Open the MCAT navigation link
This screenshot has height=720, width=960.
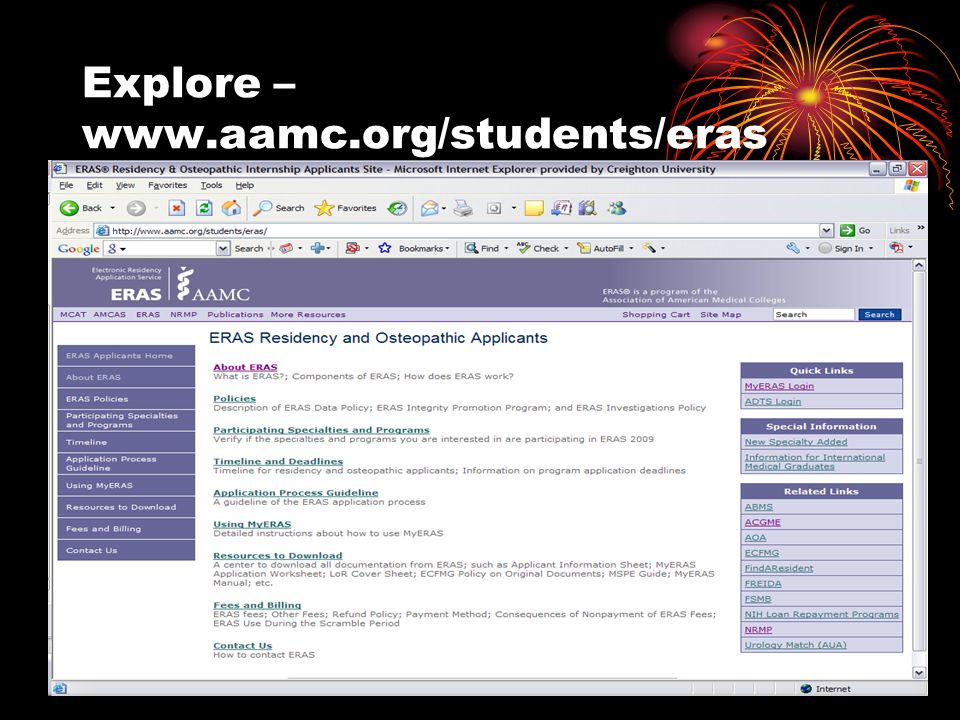click(x=73, y=314)
